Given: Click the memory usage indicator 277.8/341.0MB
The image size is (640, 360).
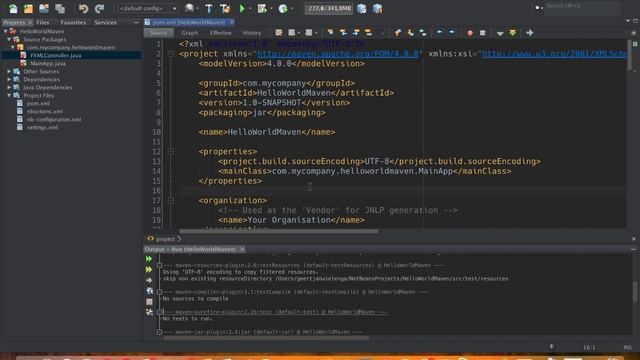Looking at the screenshot, I should 329,8.
